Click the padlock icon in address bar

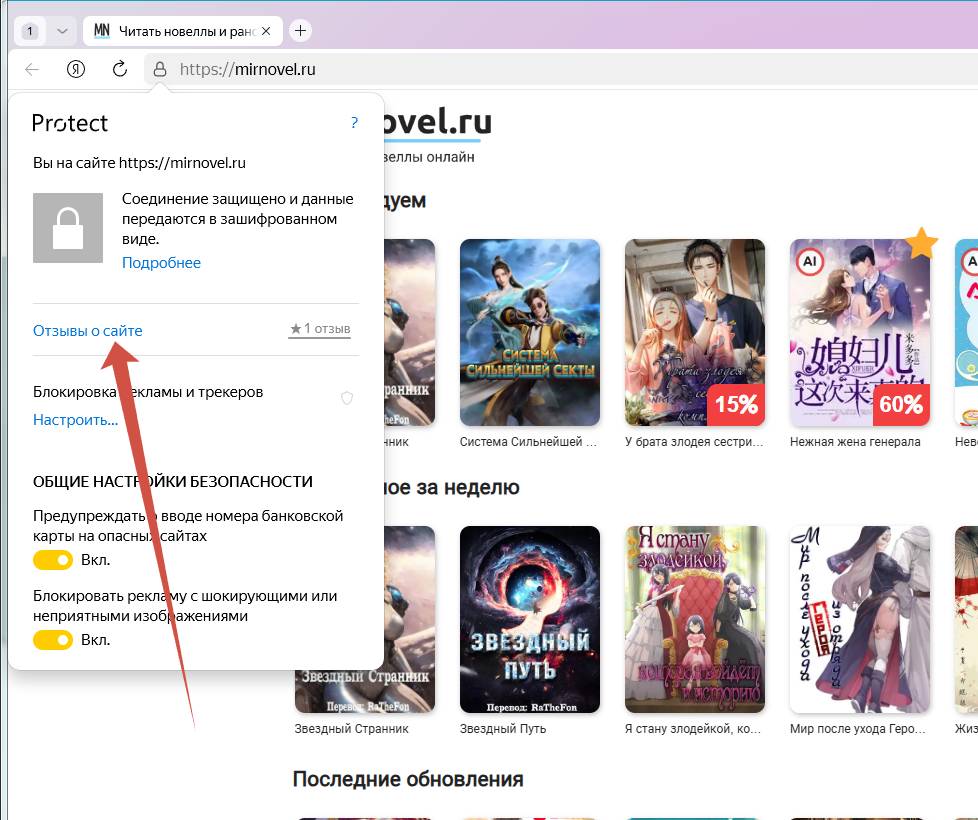pyautogui.click(x=160, y=69)
